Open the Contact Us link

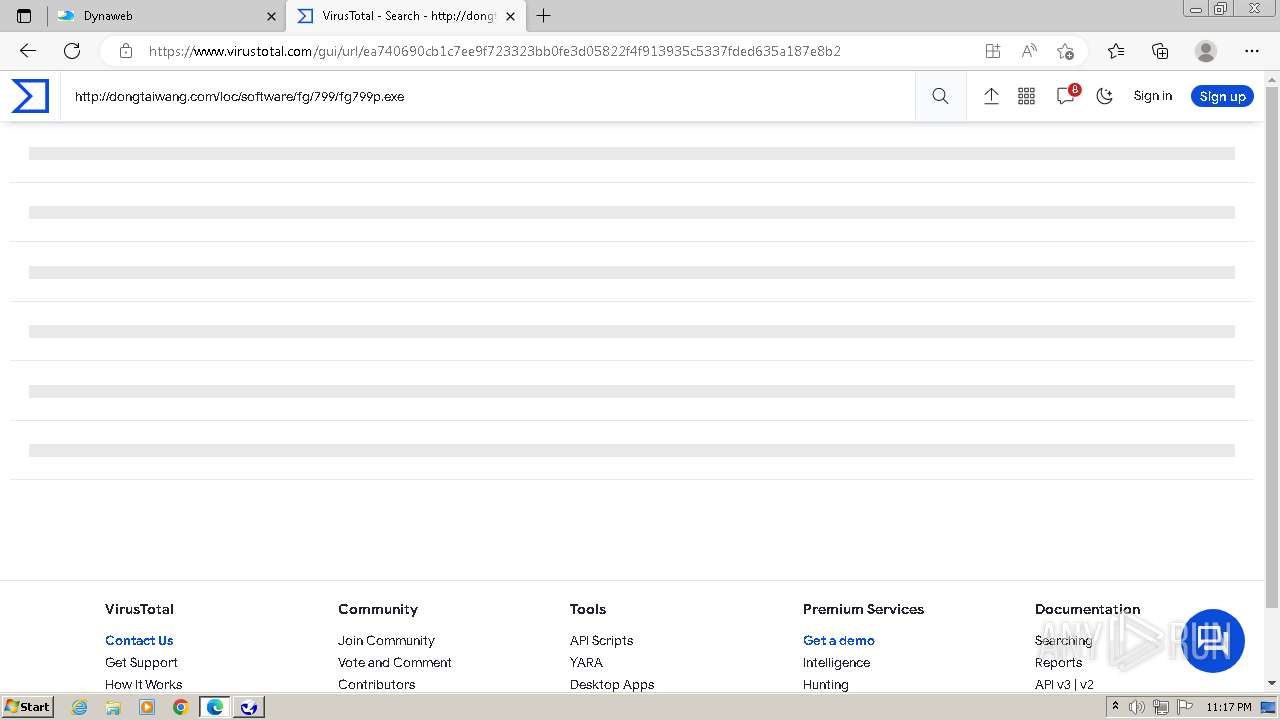click(x=139, y=640)
